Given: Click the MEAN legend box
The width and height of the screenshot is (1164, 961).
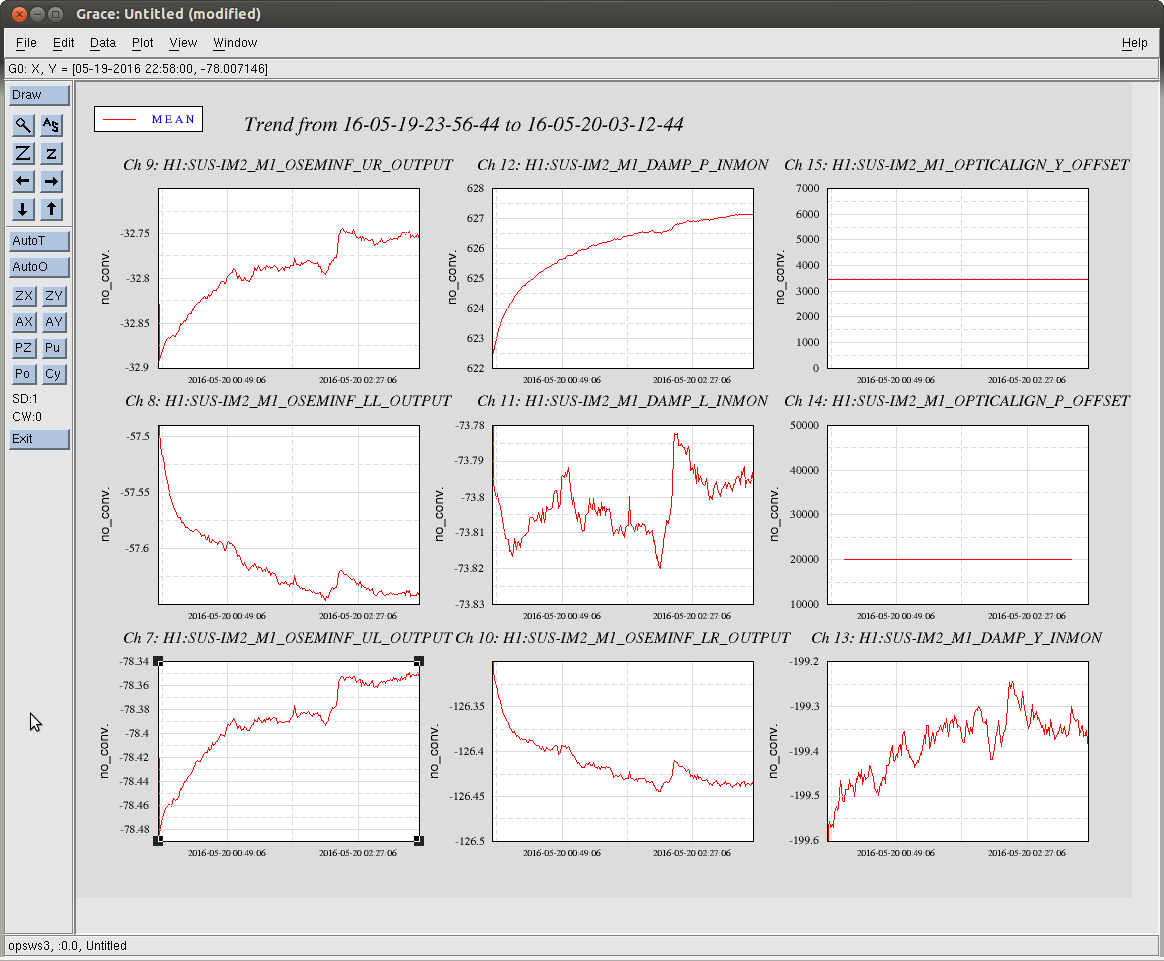Looking at the screenshot, I should click(x=148, y=119).
